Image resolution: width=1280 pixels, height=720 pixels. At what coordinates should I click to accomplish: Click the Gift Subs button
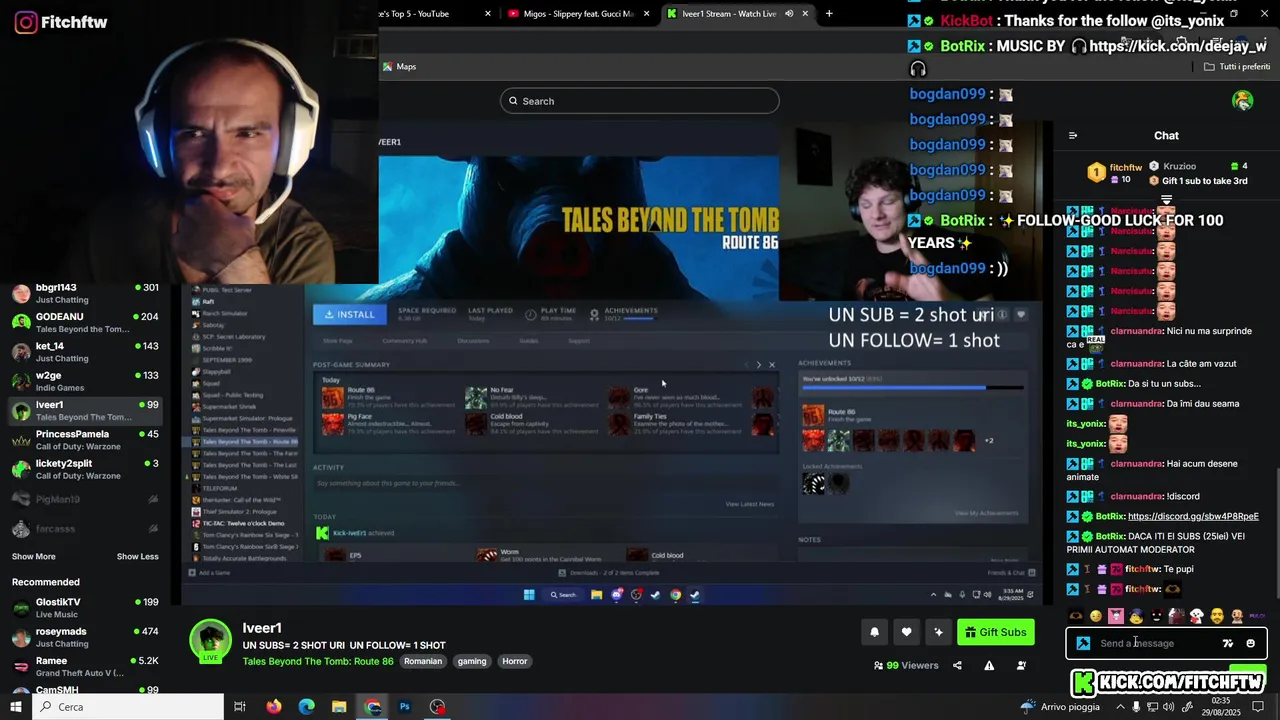(996, 632)
